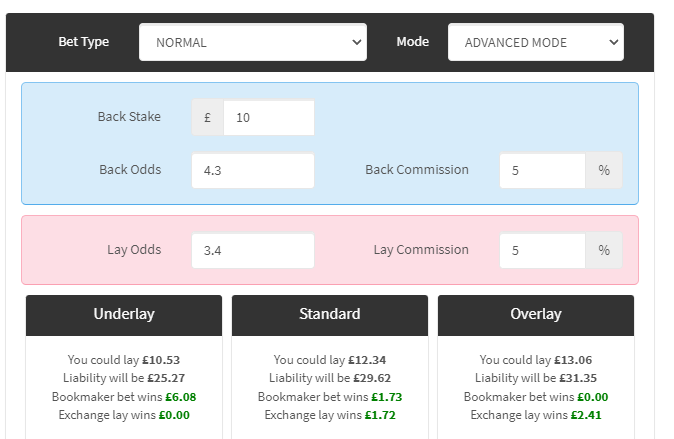Click the Underlay lay amount £10.53
Screen dimensions: 674x439
pyautogui.click(x=158, y=360)
